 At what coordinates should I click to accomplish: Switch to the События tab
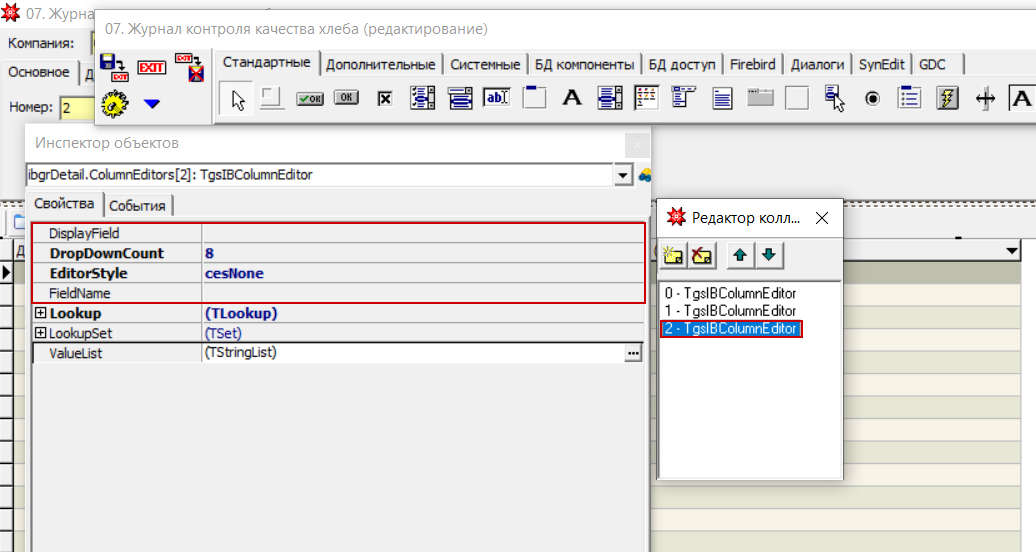139,205
